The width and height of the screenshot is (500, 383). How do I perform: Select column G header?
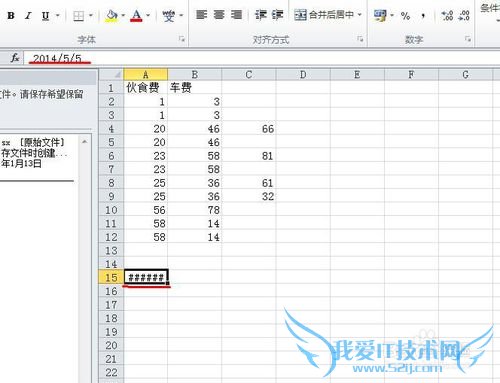point(466,74)
